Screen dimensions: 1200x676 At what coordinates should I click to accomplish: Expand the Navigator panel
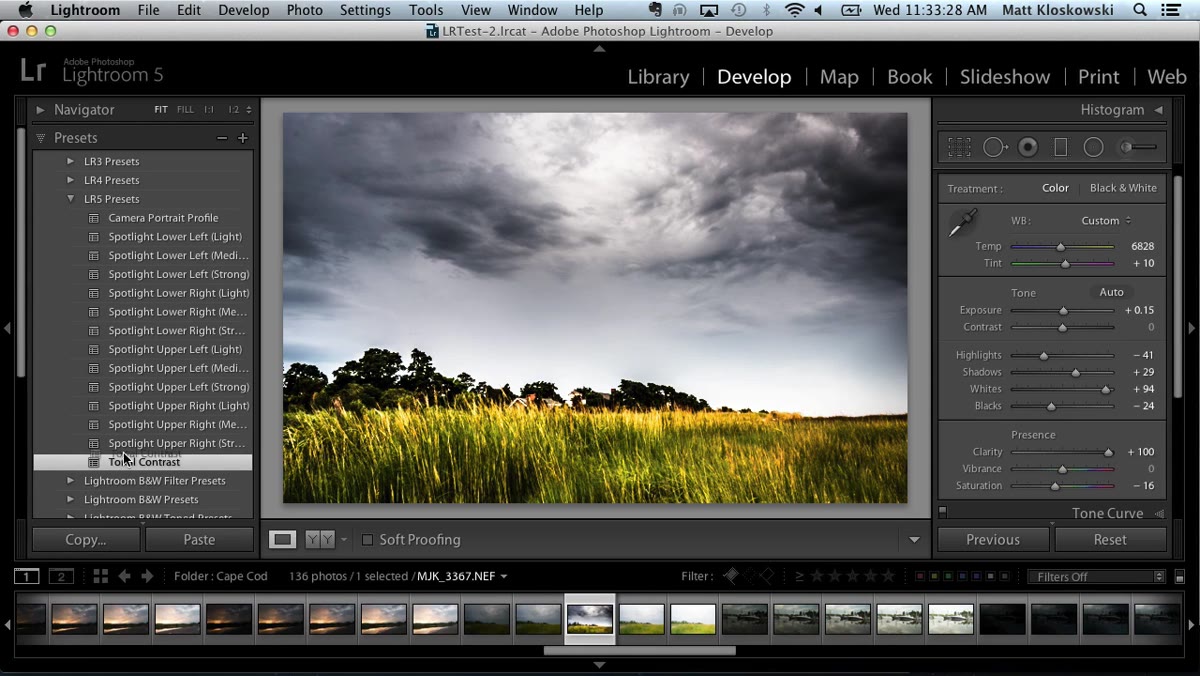coord(41,110)
